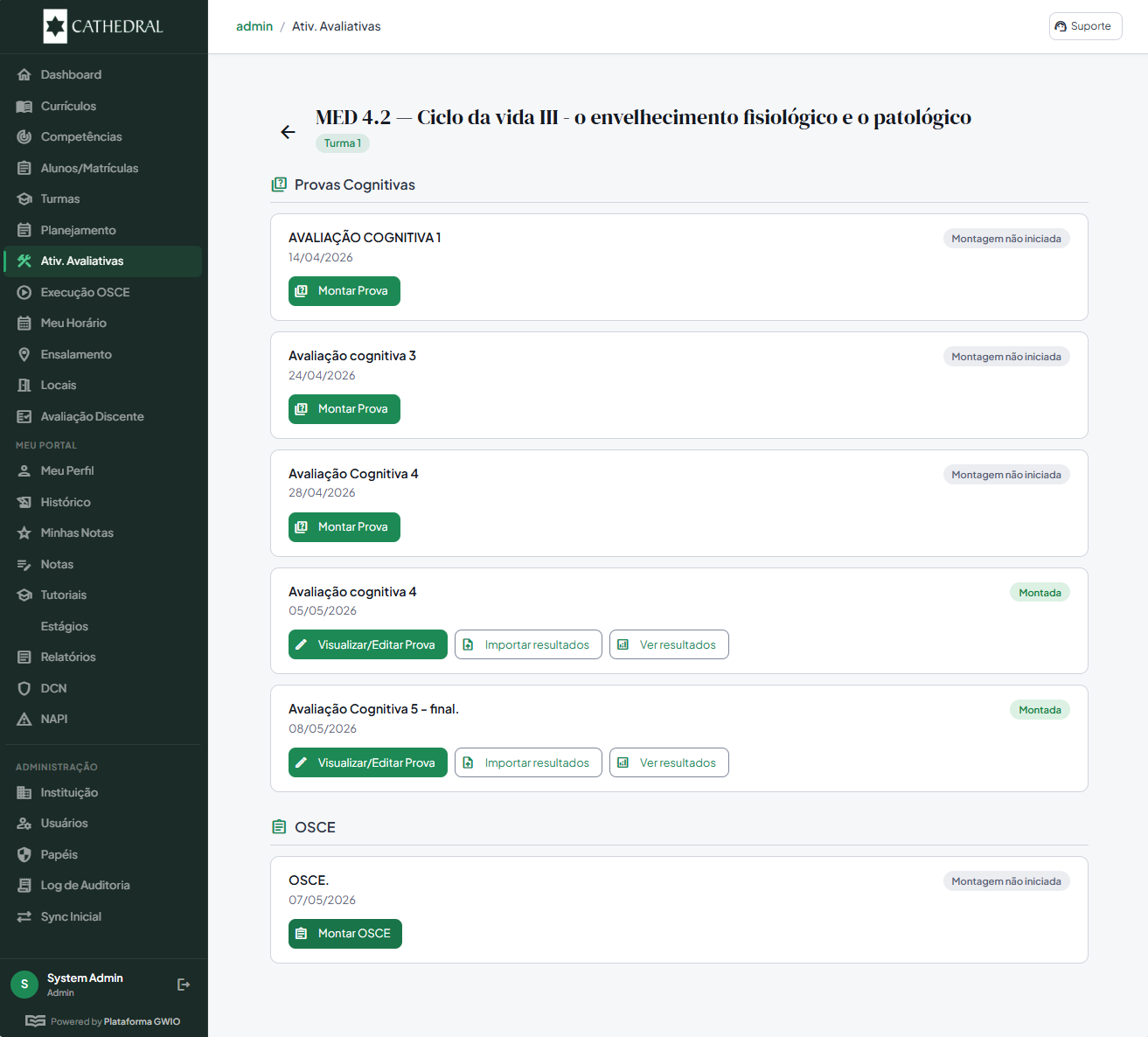Open the Planejamento menu item
1148x1037 pixels.
[103, 230]
